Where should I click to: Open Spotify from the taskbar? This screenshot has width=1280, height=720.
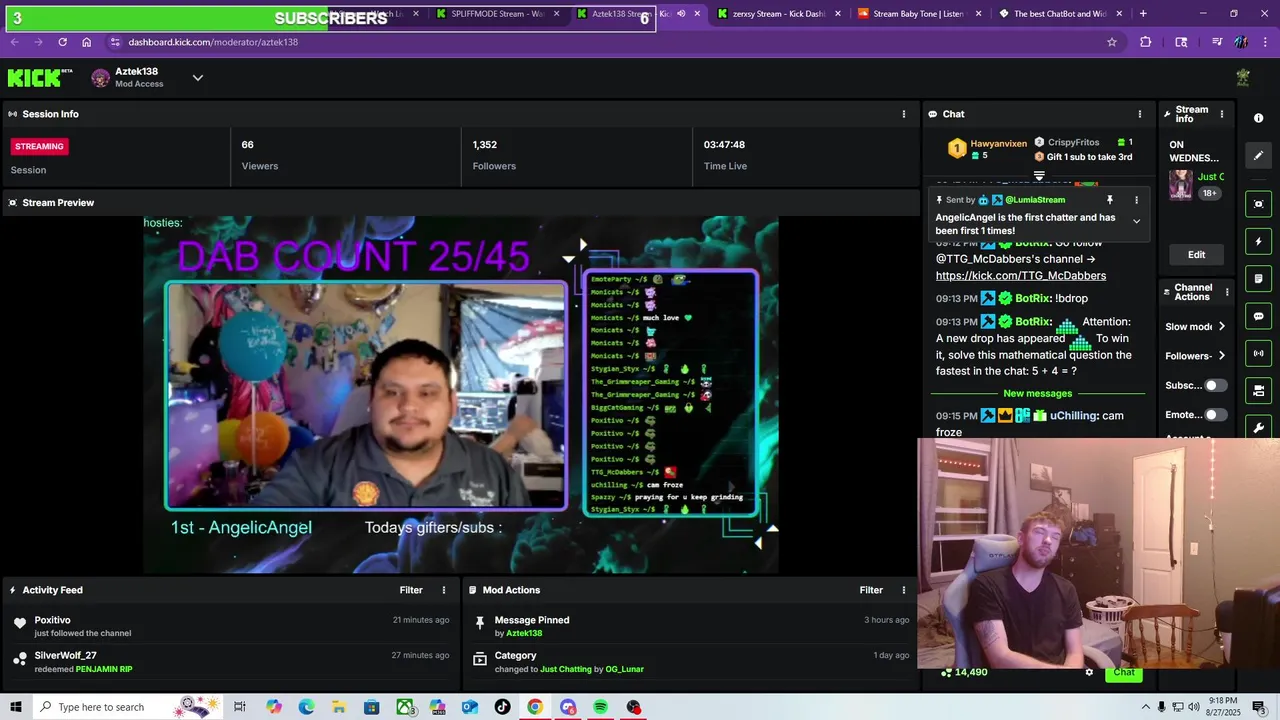tap(600, 707)
